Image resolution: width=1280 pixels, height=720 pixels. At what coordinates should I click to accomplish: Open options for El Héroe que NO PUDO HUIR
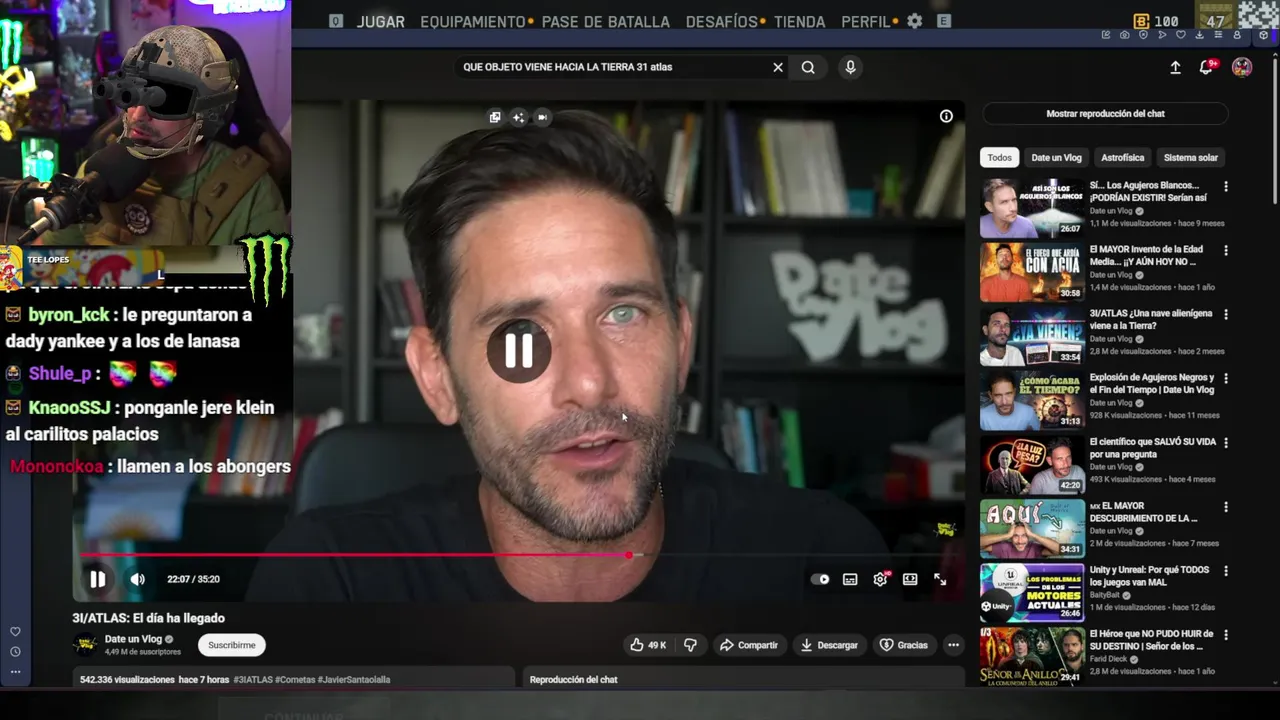tap(1226, 635)
